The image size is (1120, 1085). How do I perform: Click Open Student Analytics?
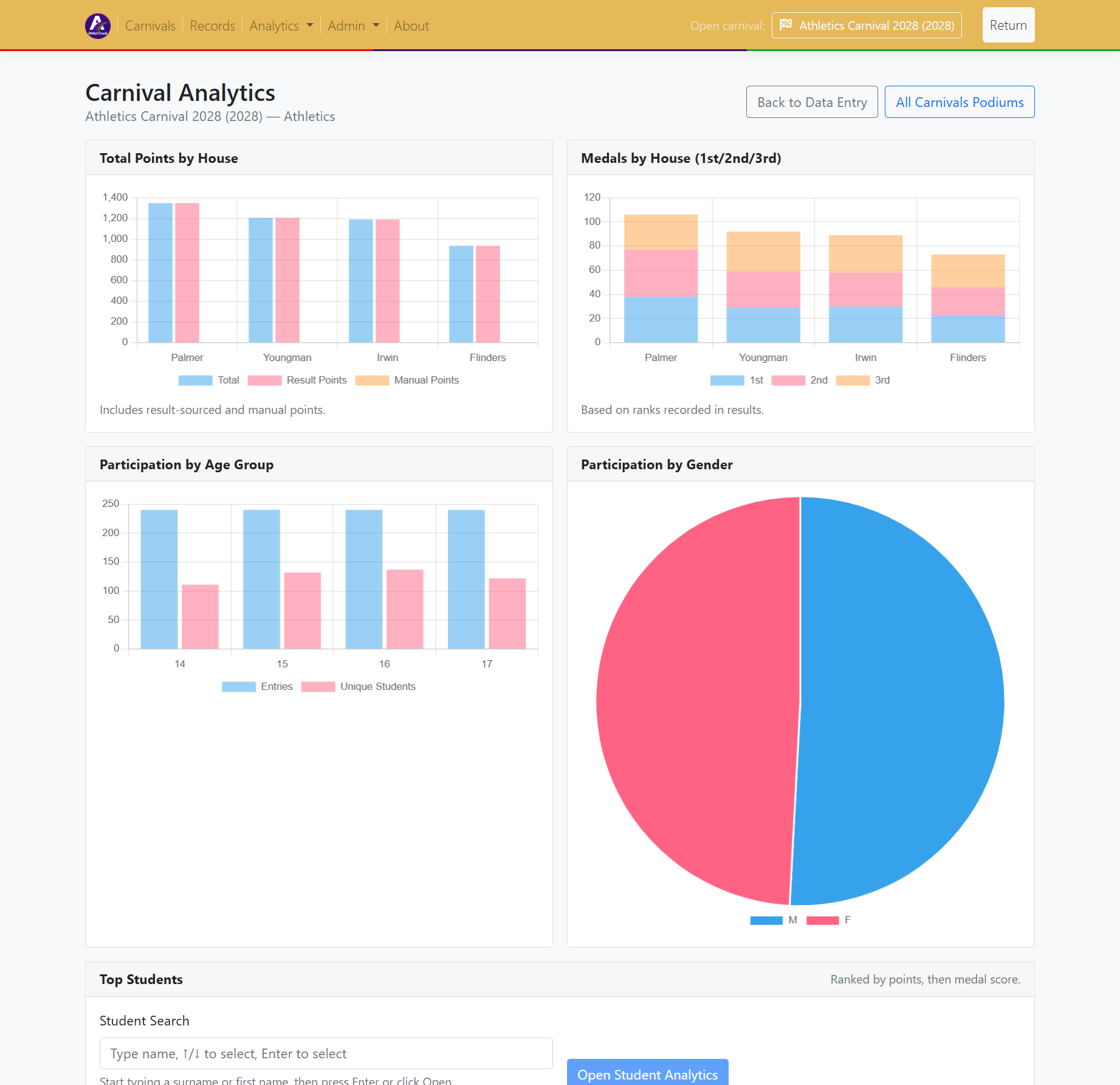[x=647, y=1075]
